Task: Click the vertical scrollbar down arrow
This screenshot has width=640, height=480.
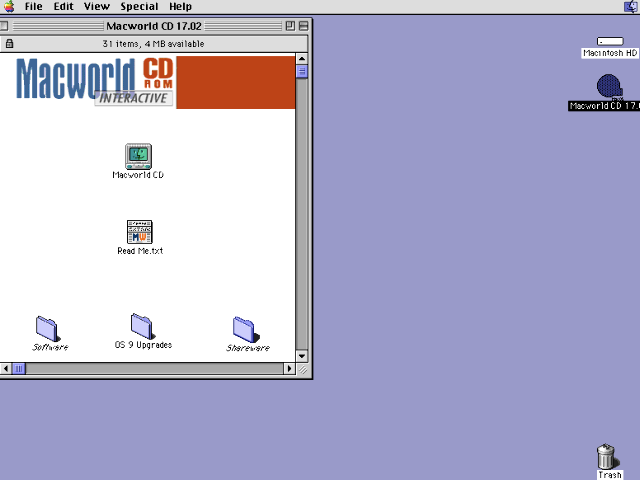Action: [302, 356]
